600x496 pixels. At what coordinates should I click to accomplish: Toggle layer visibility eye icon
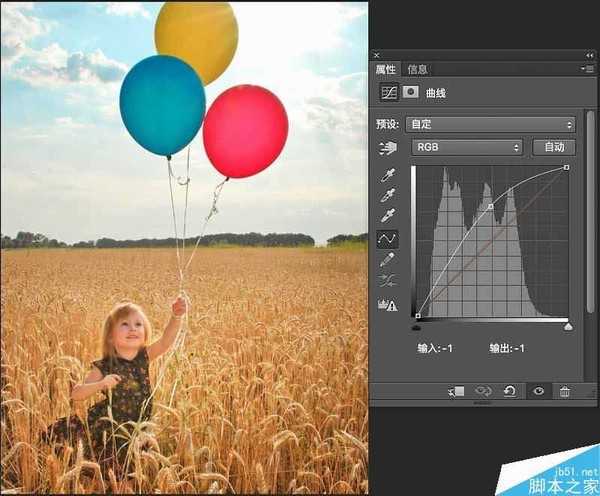[x=538, y=391]
